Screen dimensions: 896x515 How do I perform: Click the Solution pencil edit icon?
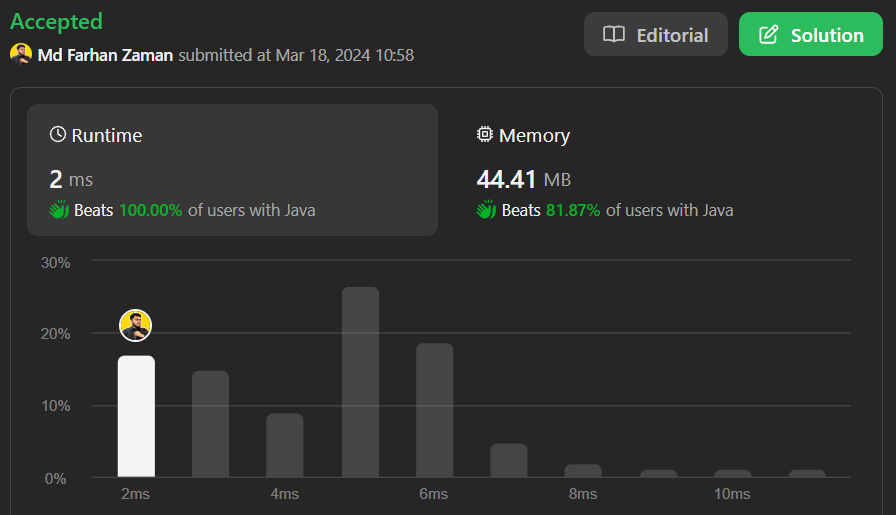(x=768, y=35)
